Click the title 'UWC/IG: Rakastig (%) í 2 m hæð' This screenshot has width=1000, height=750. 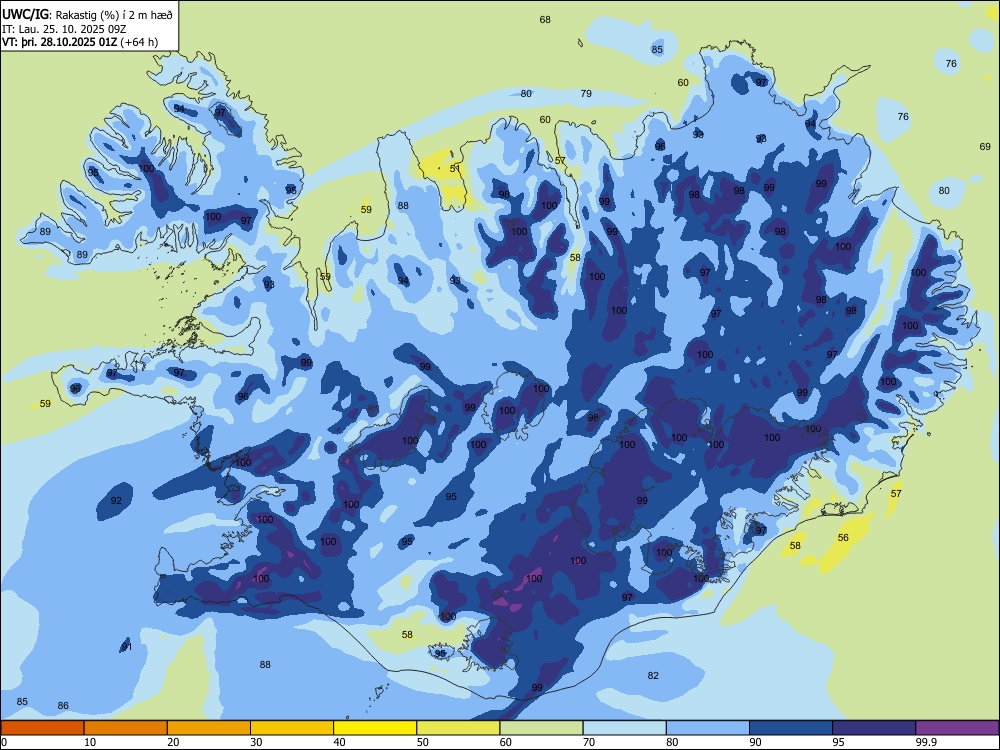pyautogui.click(x=87, y=15)
